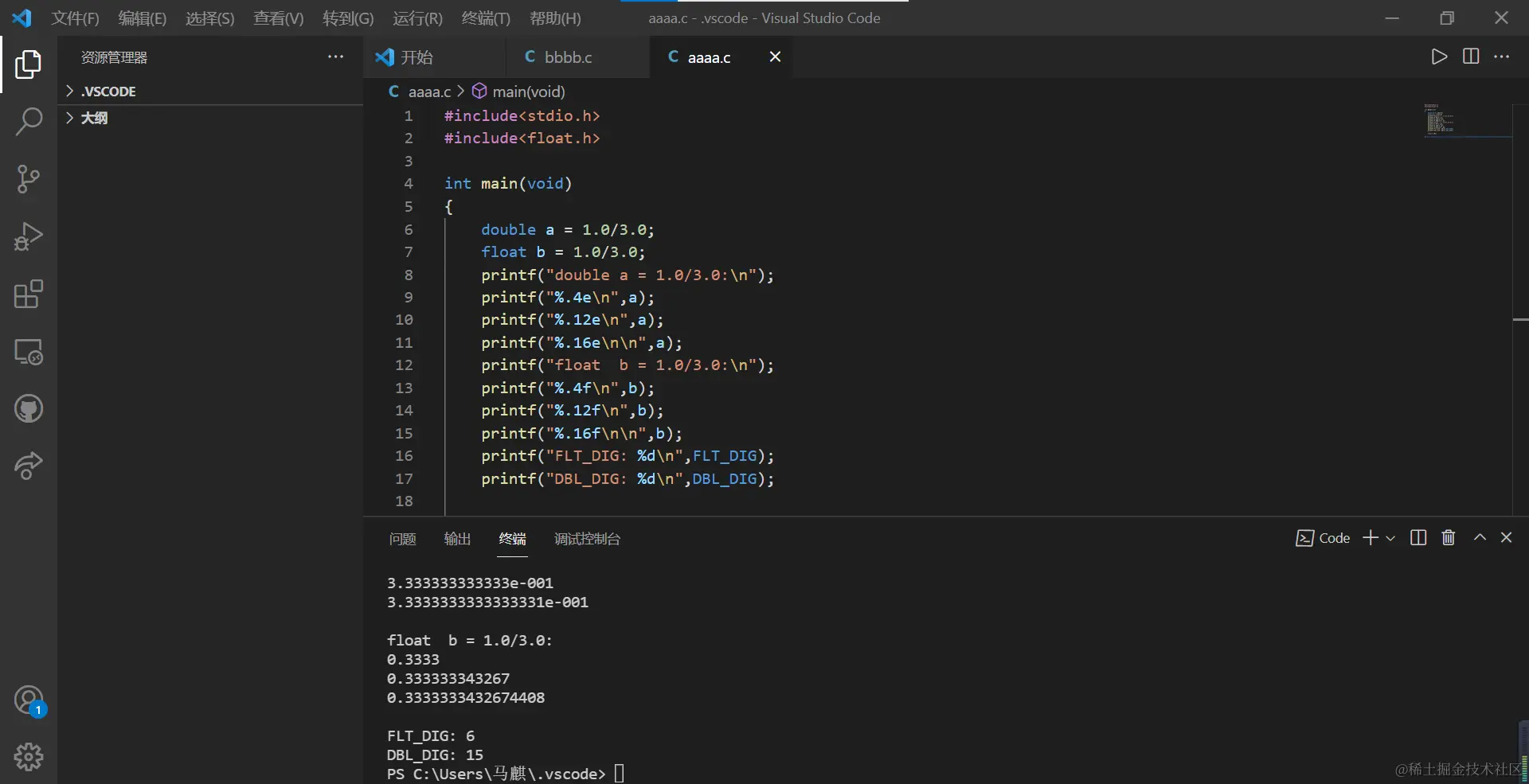Open the Live Share view
This screenshot has height=784, width=1529.
click(29, 466)
